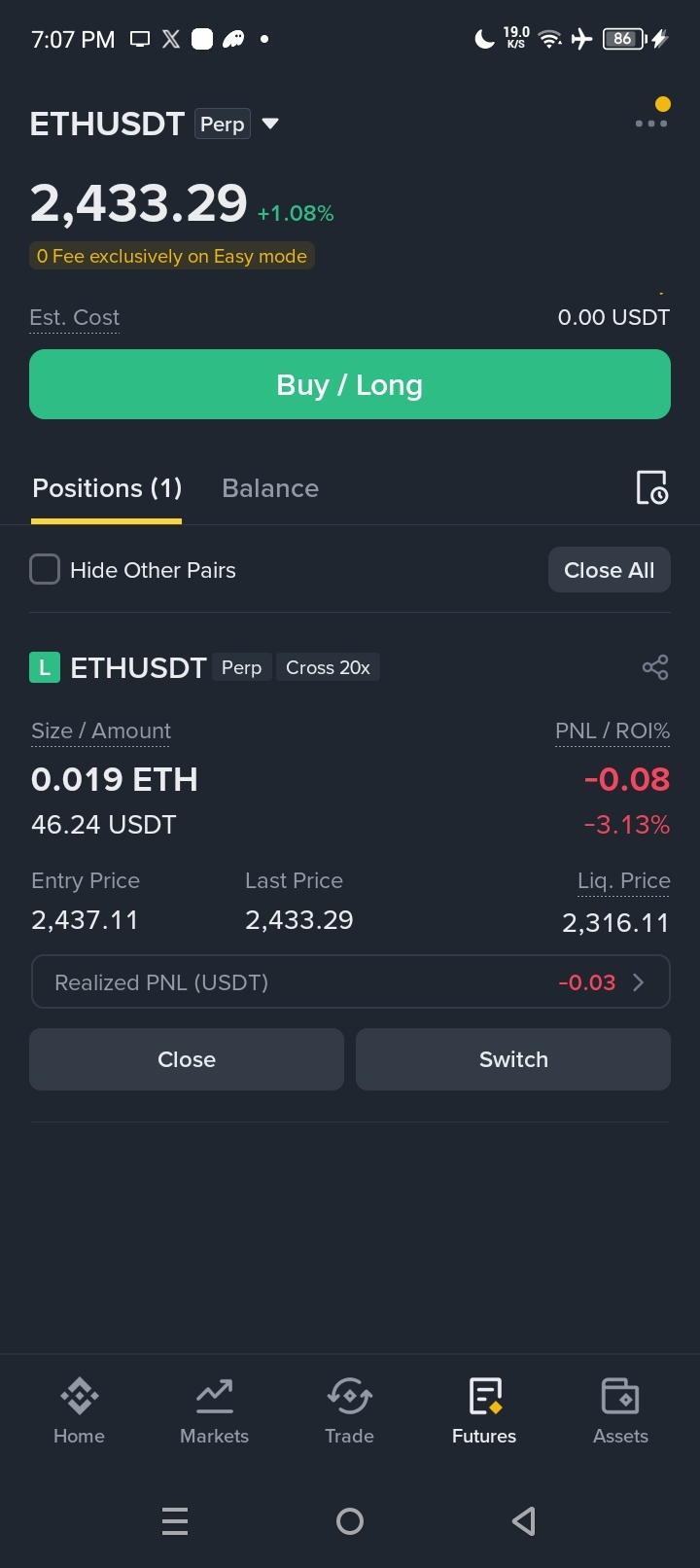The image size is (700, 1568).
Task: Share the ETHUSDT position via share icon
Action: coord(655,667)
